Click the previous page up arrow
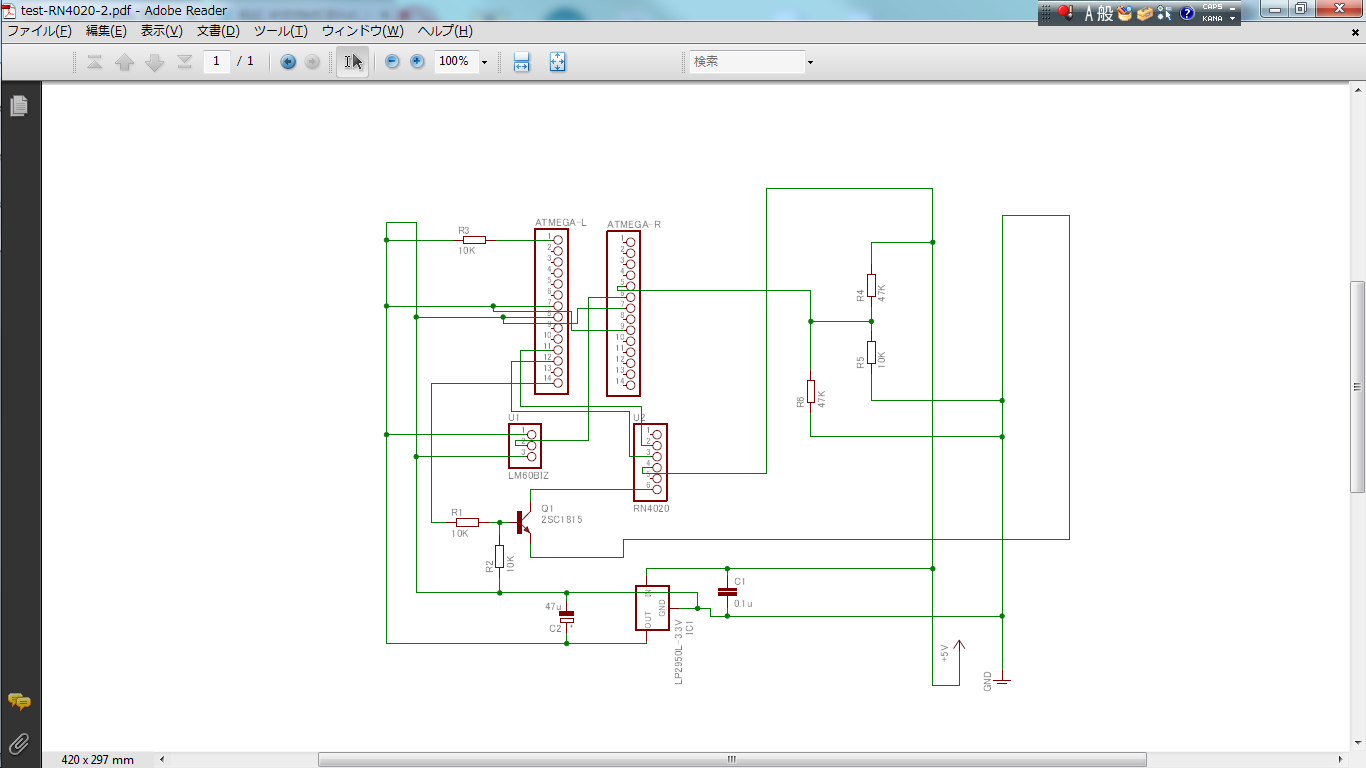This screenshot has width=1366, height=768. (124, 62)
